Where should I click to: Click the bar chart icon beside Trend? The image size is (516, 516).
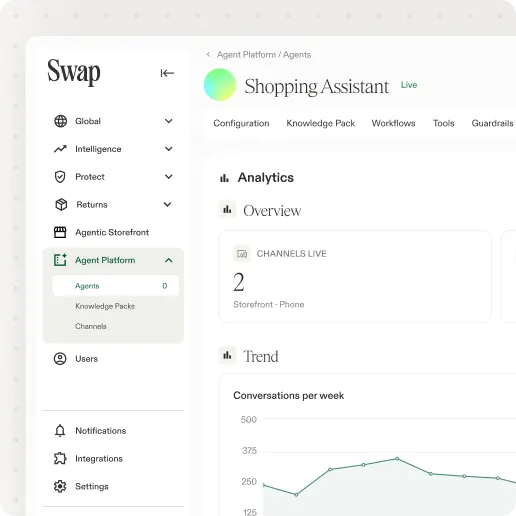(x=227, y=355)
